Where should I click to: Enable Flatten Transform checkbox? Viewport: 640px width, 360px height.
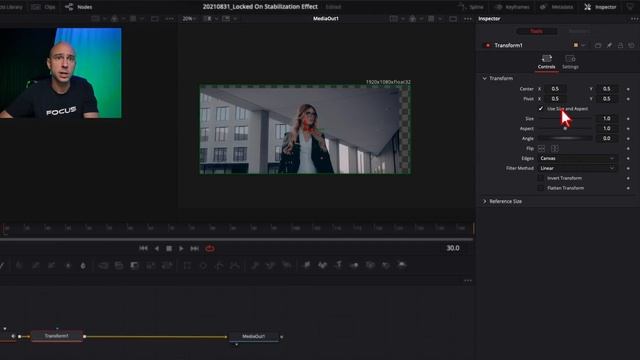[540, 188]
